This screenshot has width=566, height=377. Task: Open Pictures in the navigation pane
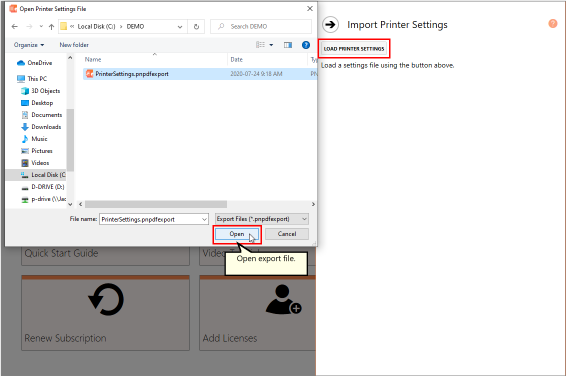[x=37, y=151]
